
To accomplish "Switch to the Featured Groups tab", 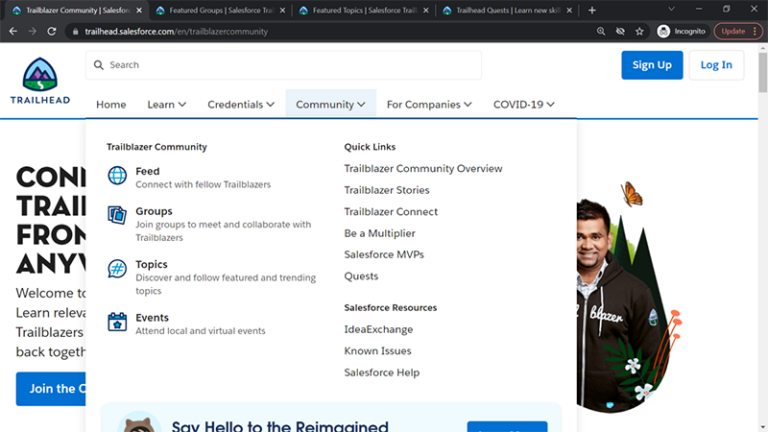I will point(220,10).
